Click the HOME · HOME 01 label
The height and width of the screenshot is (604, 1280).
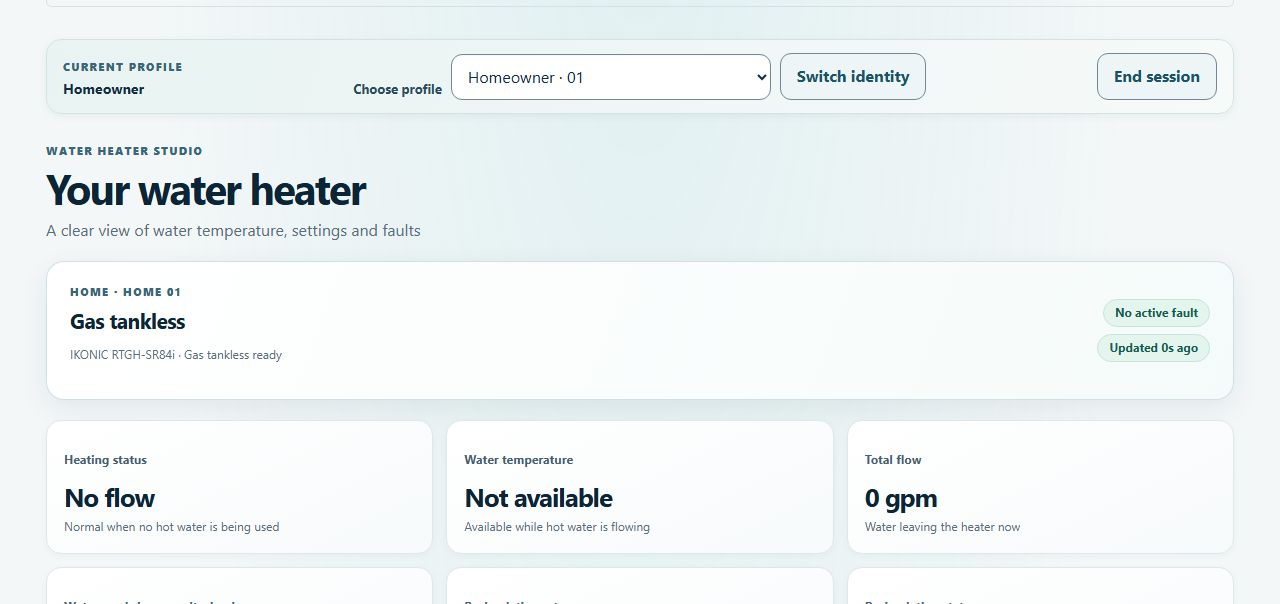pos(126,292)
